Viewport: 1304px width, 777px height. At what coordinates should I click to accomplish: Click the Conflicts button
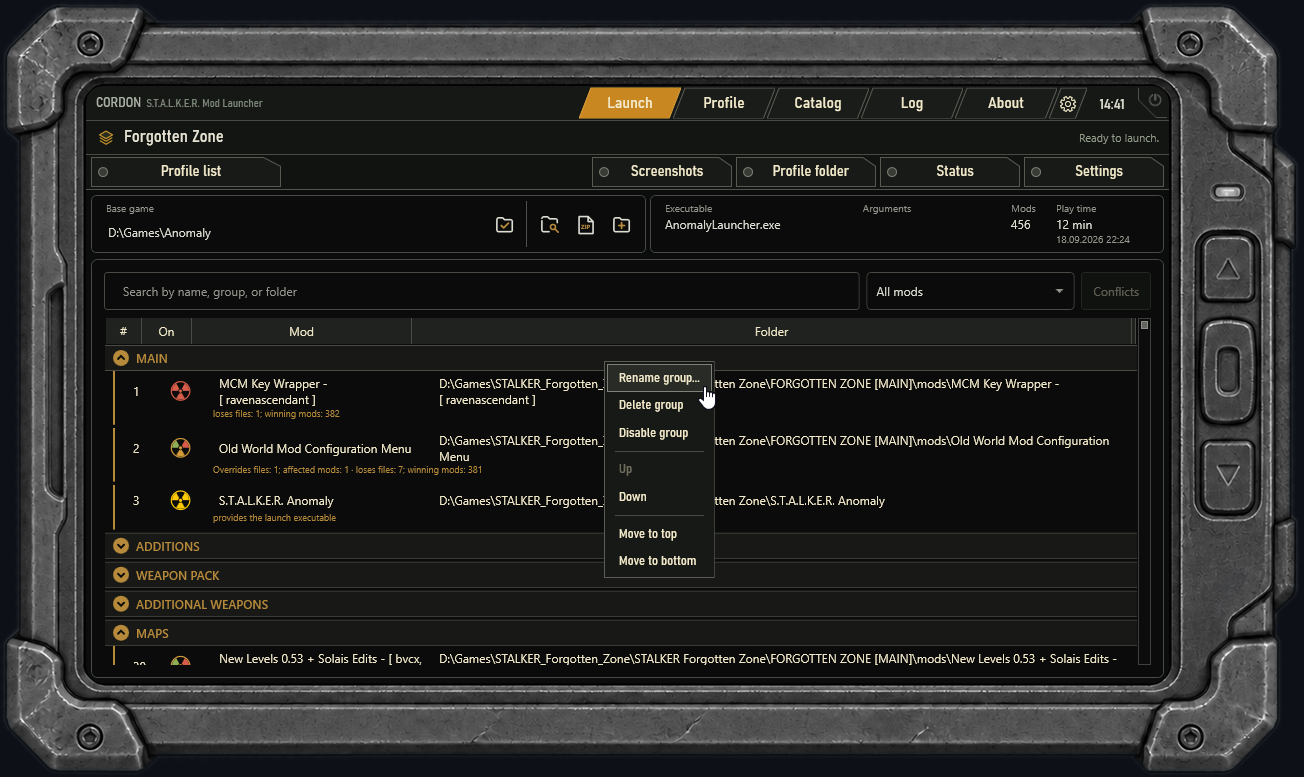coord(1116,292)
